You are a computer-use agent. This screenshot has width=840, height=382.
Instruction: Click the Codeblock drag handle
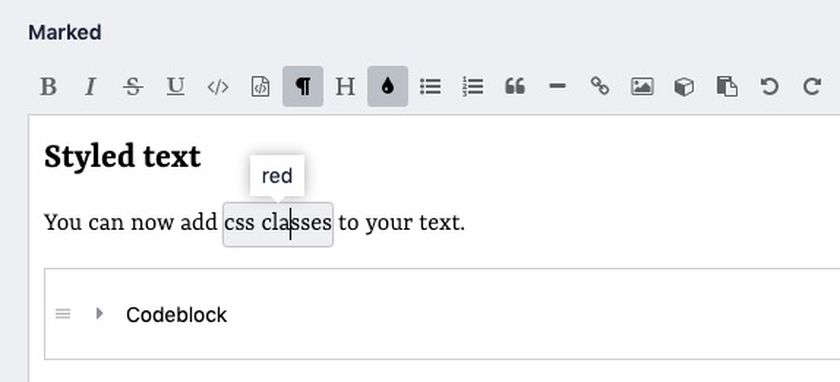[63, 314]
